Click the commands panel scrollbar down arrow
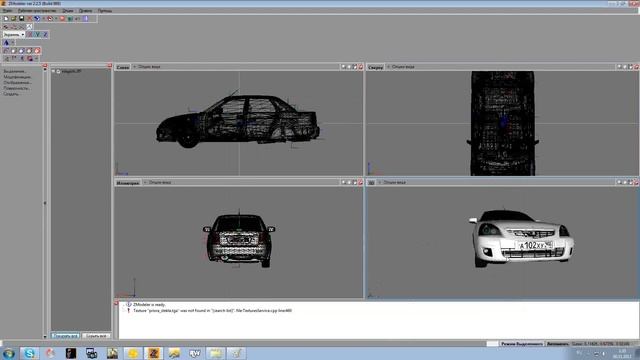The height and width of the screenshot is (360, 640). pyautogui.click(x=45, y=337)
